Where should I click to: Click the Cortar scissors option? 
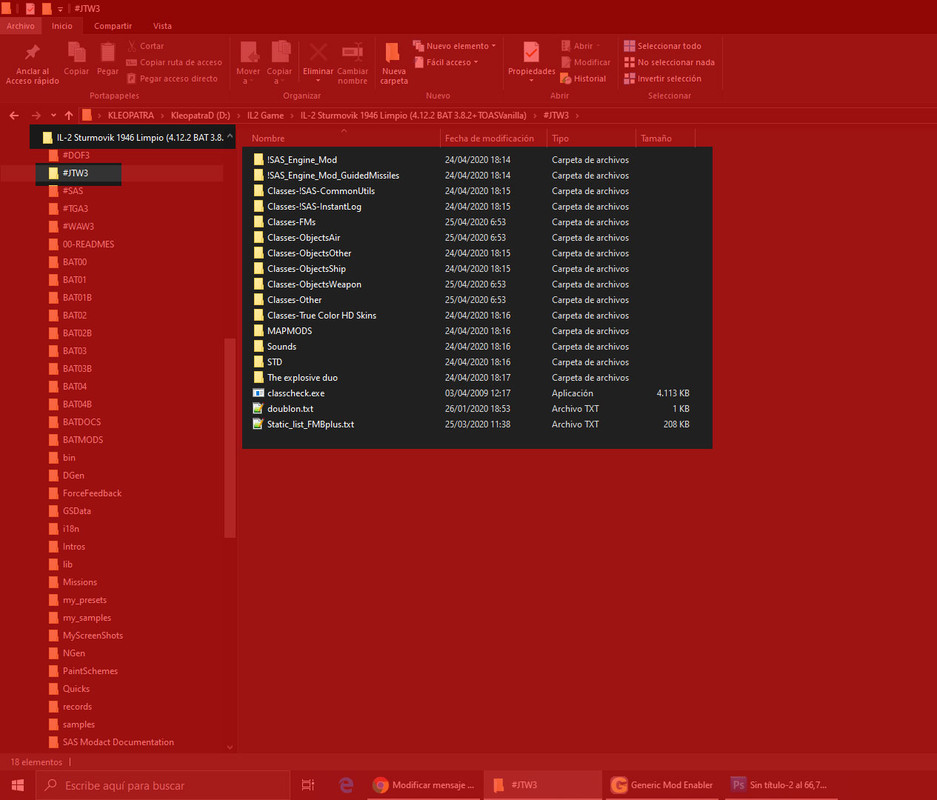[145, 46]
